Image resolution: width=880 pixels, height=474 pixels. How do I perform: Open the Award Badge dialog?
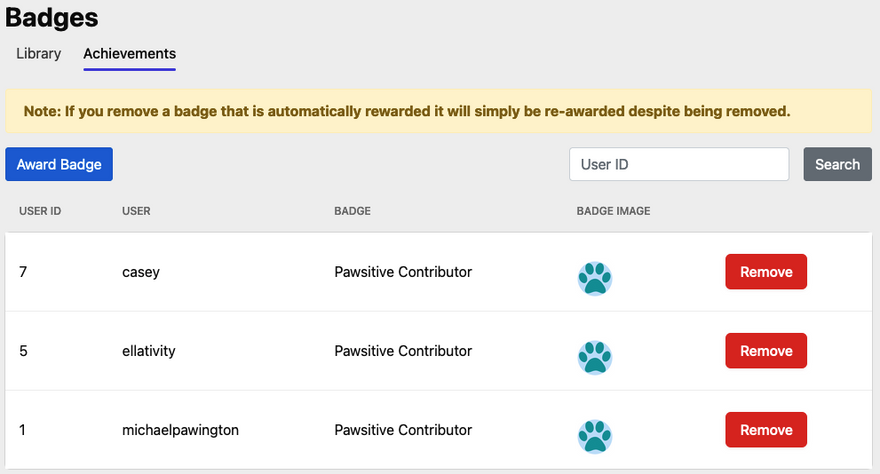(59, 164)
